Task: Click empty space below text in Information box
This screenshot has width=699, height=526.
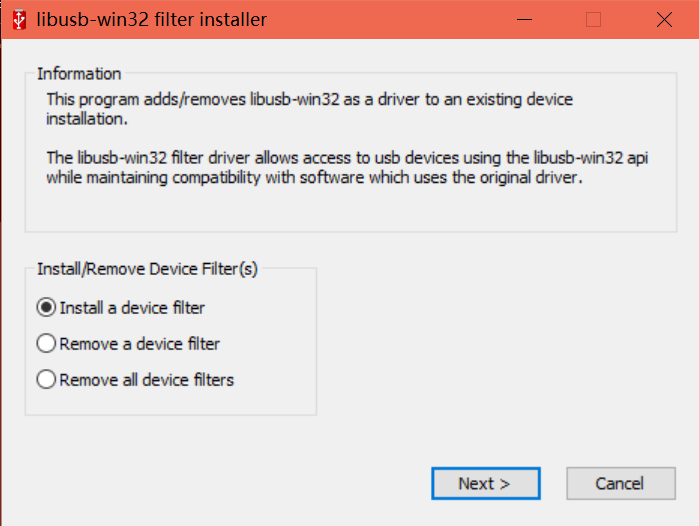Action: pos(350,210)
